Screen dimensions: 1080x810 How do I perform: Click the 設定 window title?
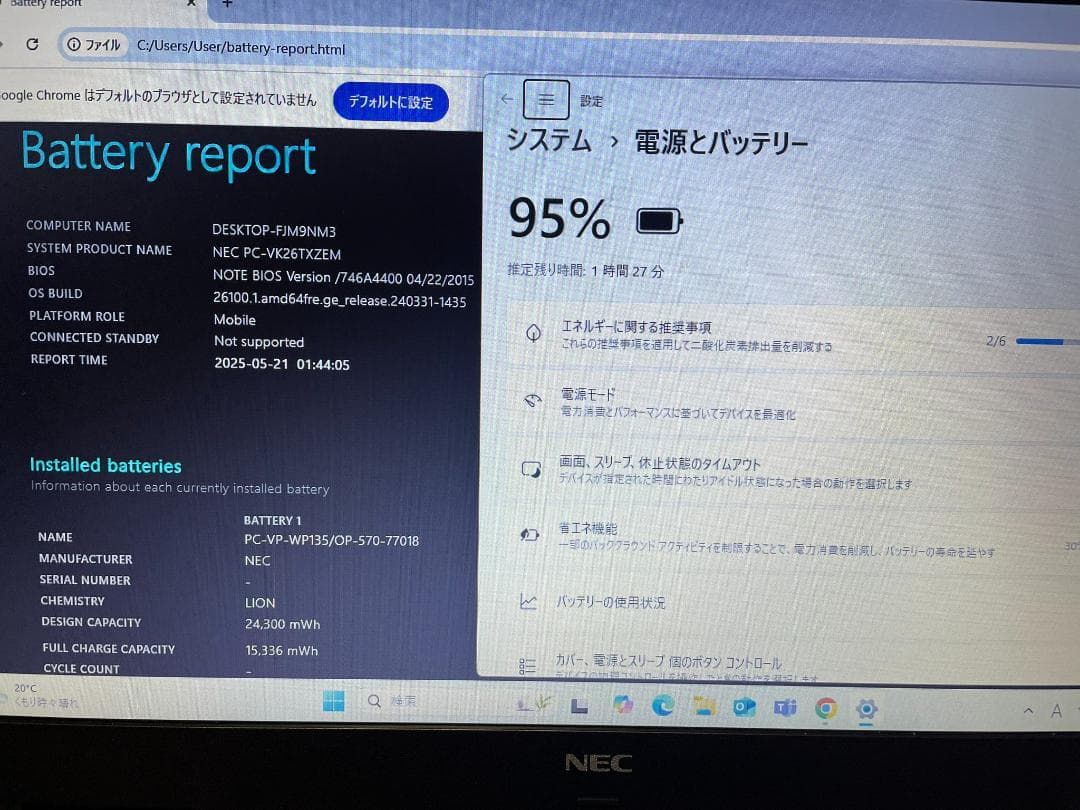click(x=591, y=101)
